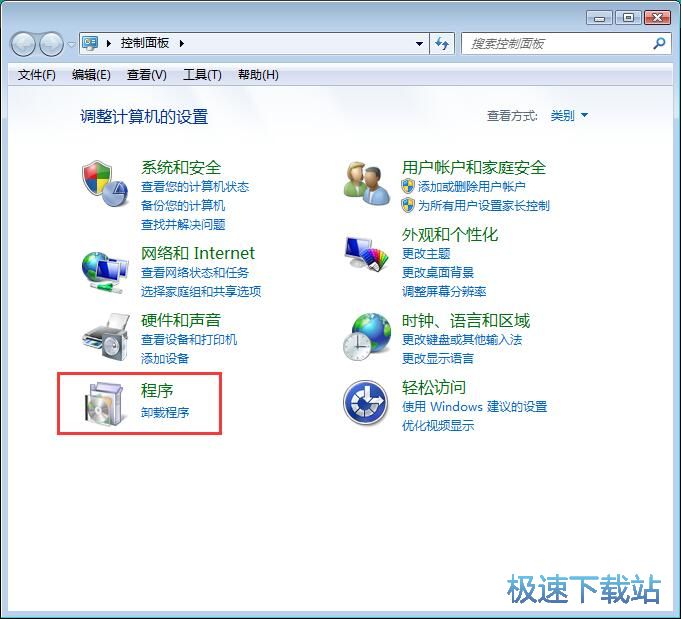This screenshot has width=681, height=619.
Task: Click 备份您的计算机 link
Action: coord(183,205)
